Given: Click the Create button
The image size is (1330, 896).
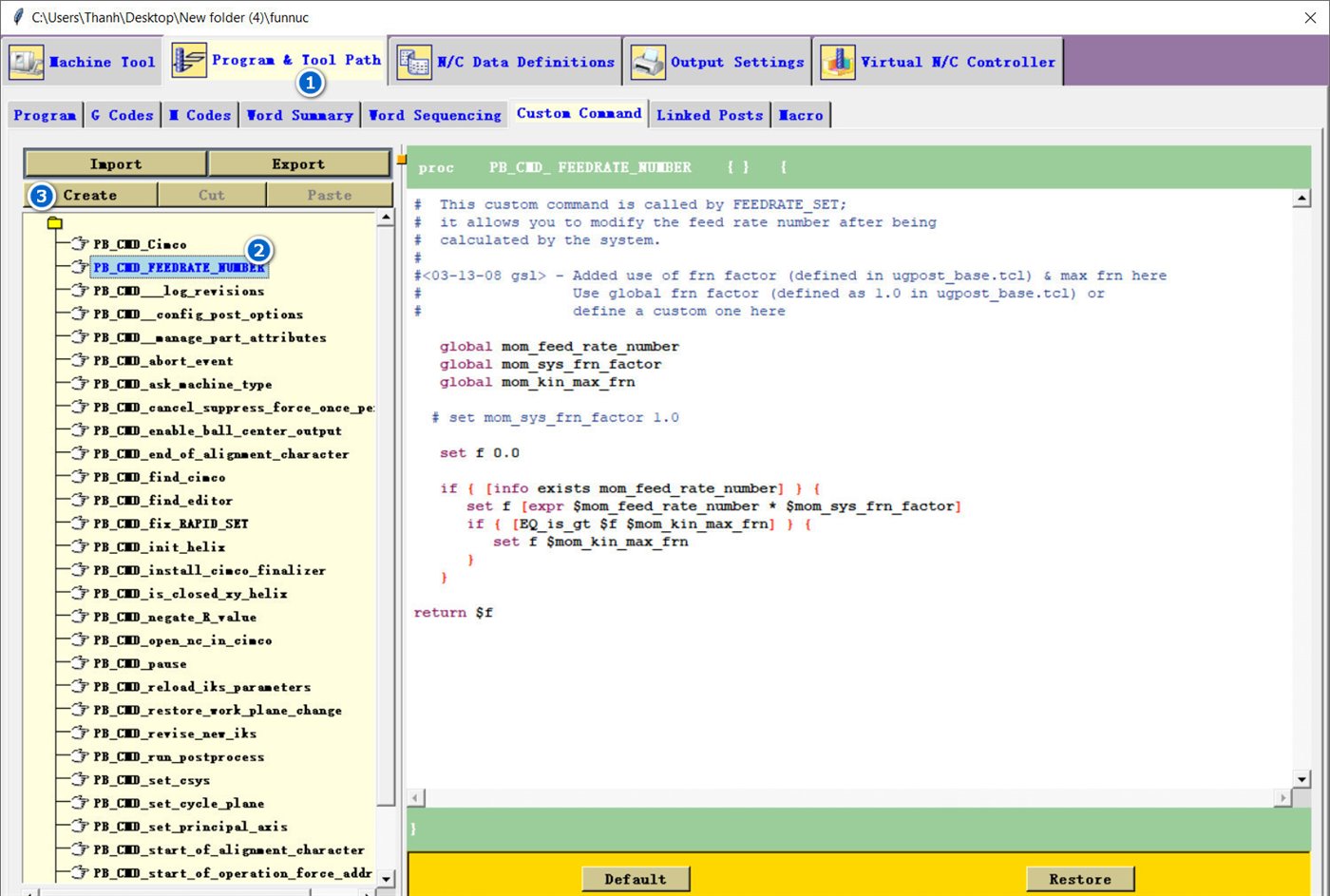Looking at the screenshot, I should (90, 195).
